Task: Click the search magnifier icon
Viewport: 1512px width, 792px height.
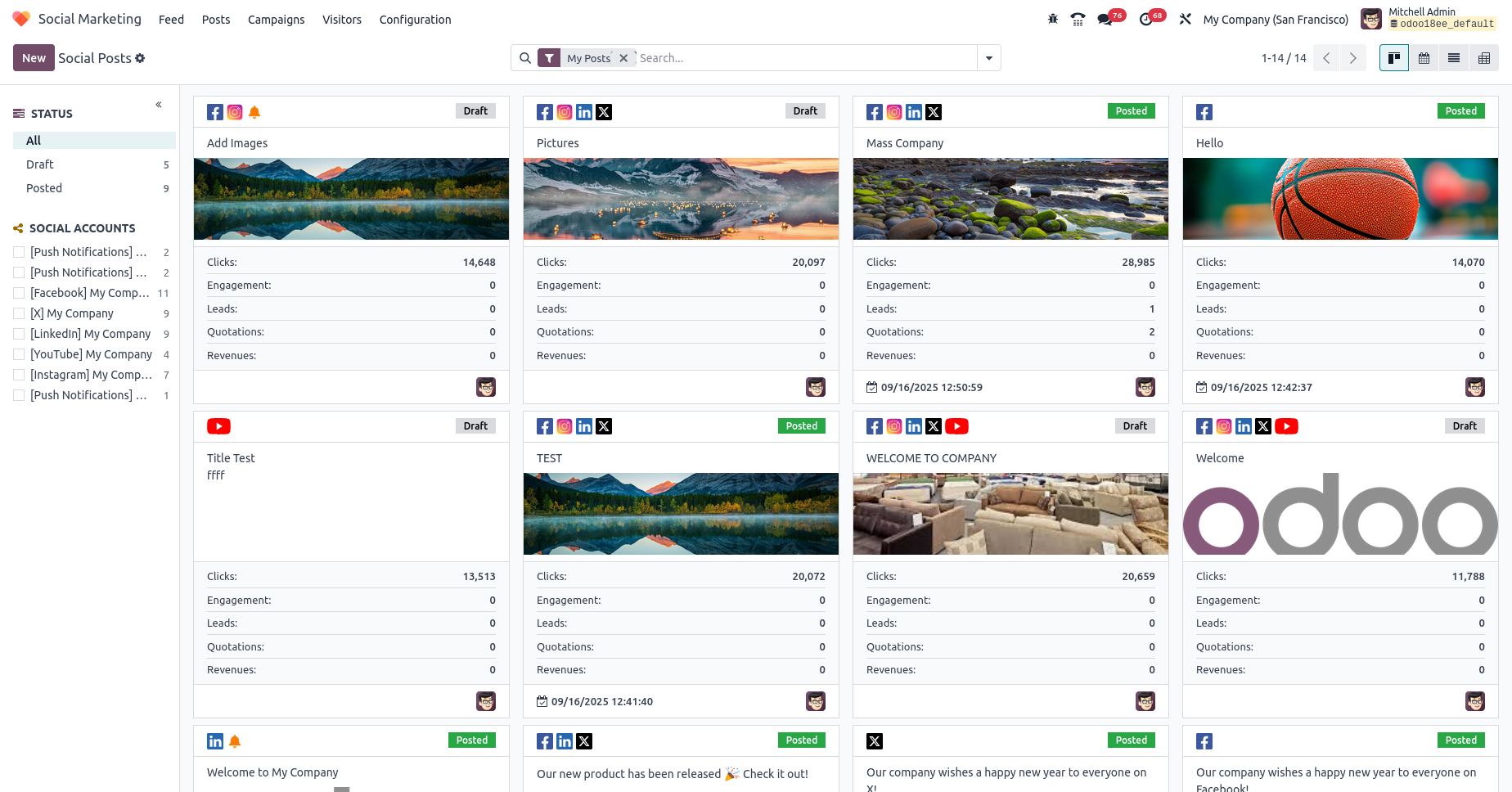Action: tap(525, 58)
